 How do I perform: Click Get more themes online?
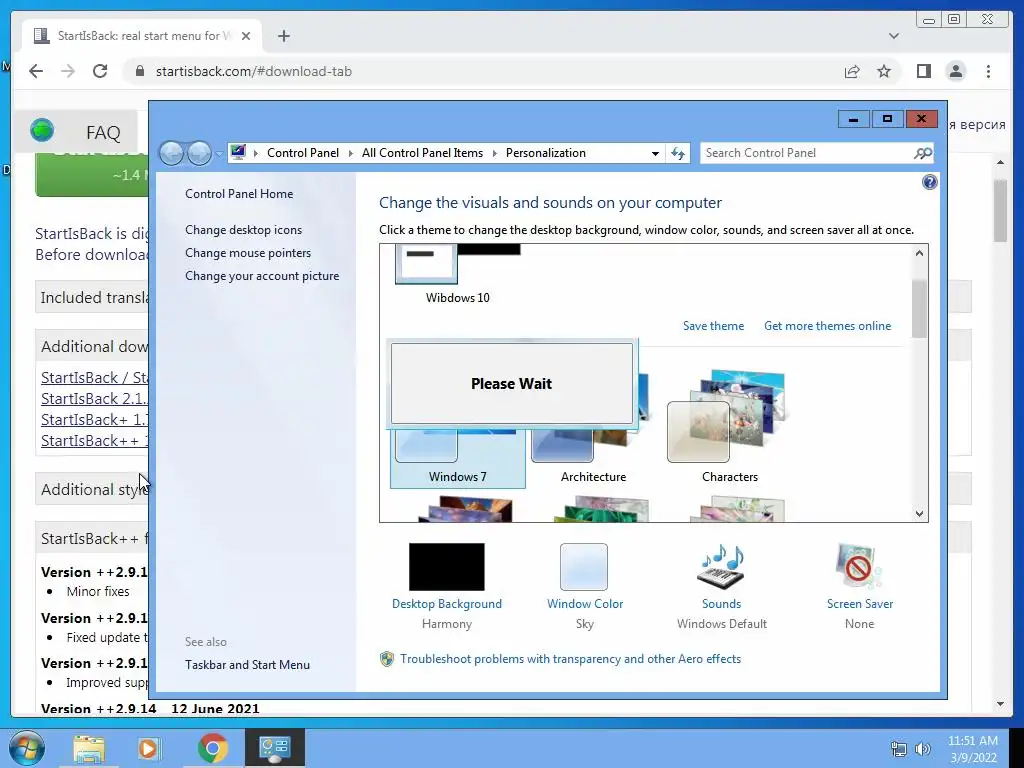coord(827,326)
